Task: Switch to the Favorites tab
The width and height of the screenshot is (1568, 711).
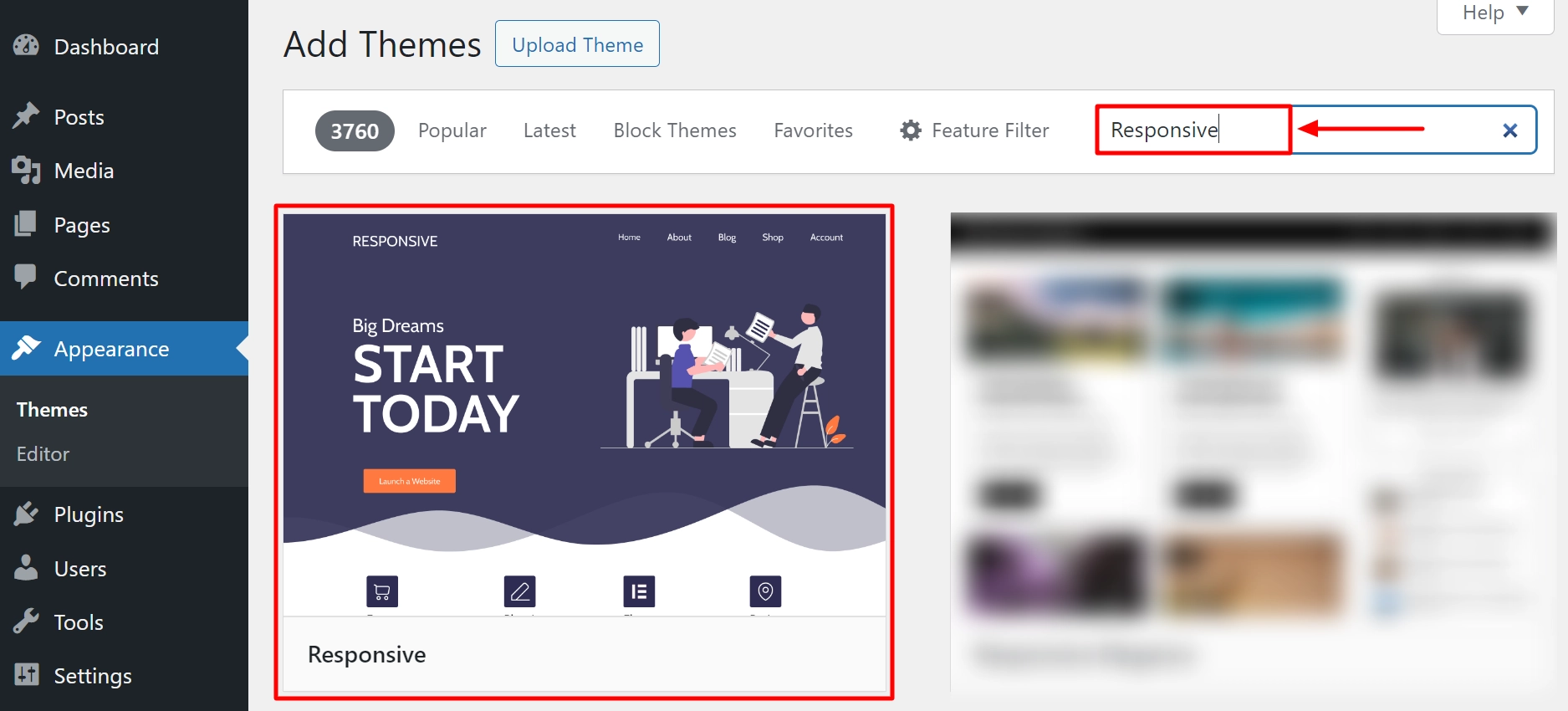Action: pyautogui.click(x=813, y=130)
